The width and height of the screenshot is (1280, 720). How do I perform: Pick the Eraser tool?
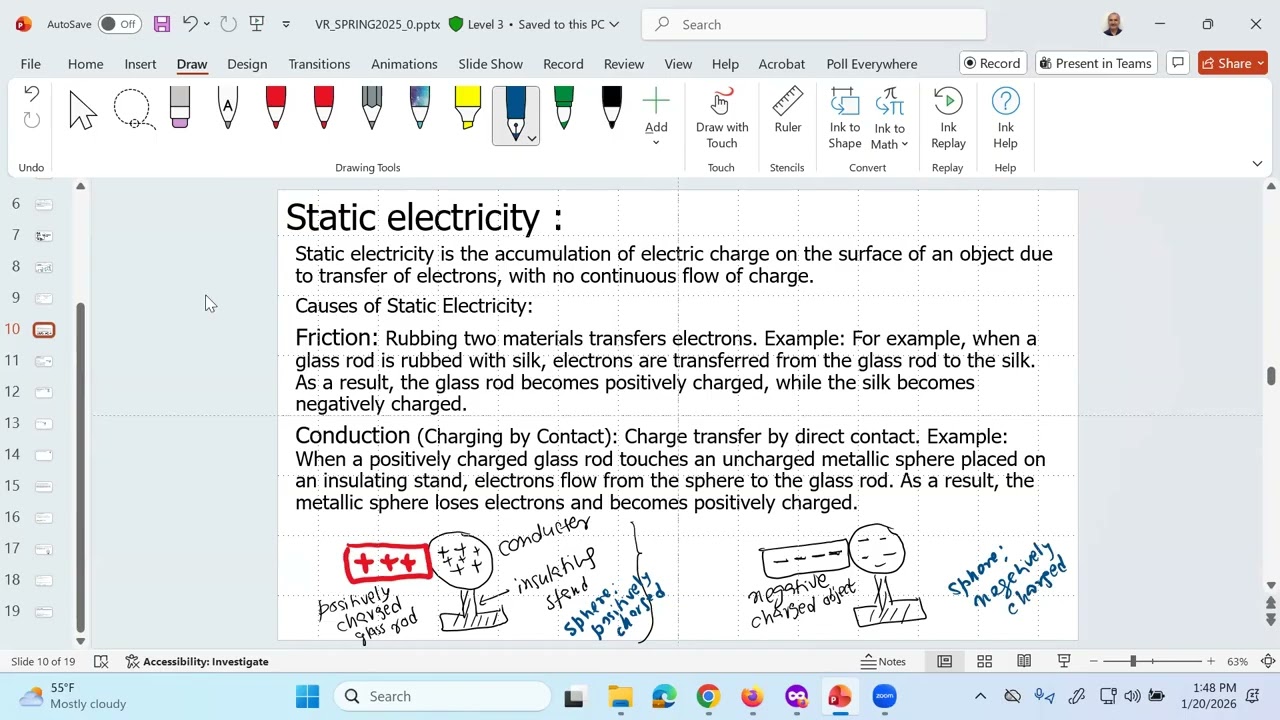pos(180,108)
